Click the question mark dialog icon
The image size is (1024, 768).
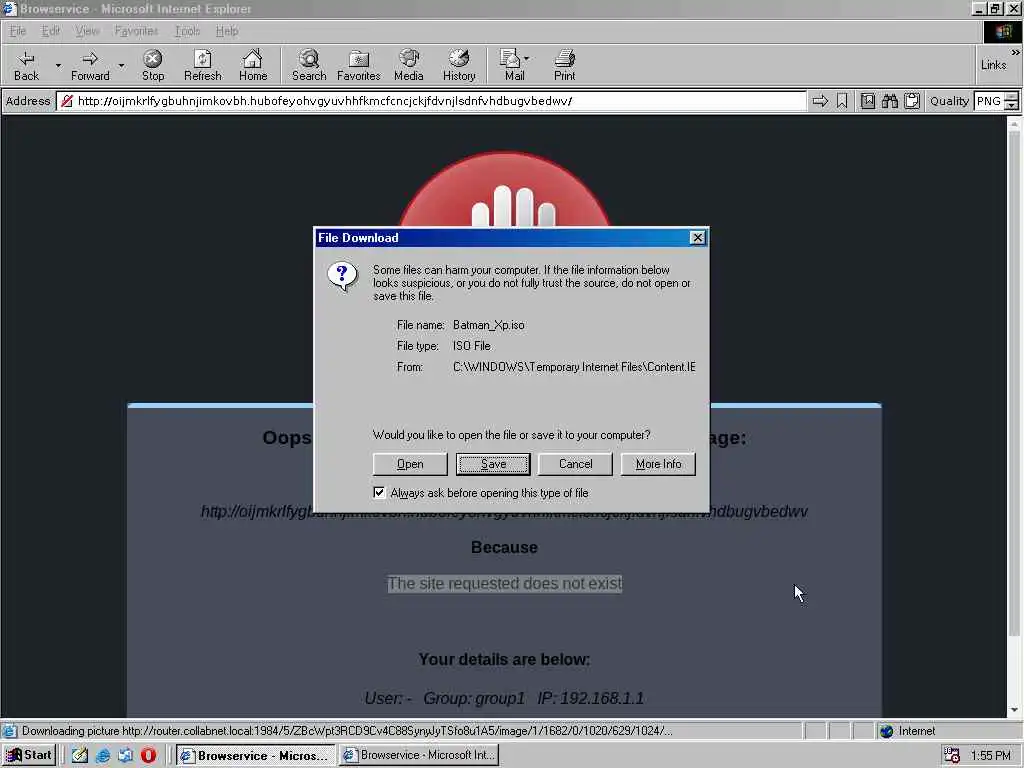(342, 277)
